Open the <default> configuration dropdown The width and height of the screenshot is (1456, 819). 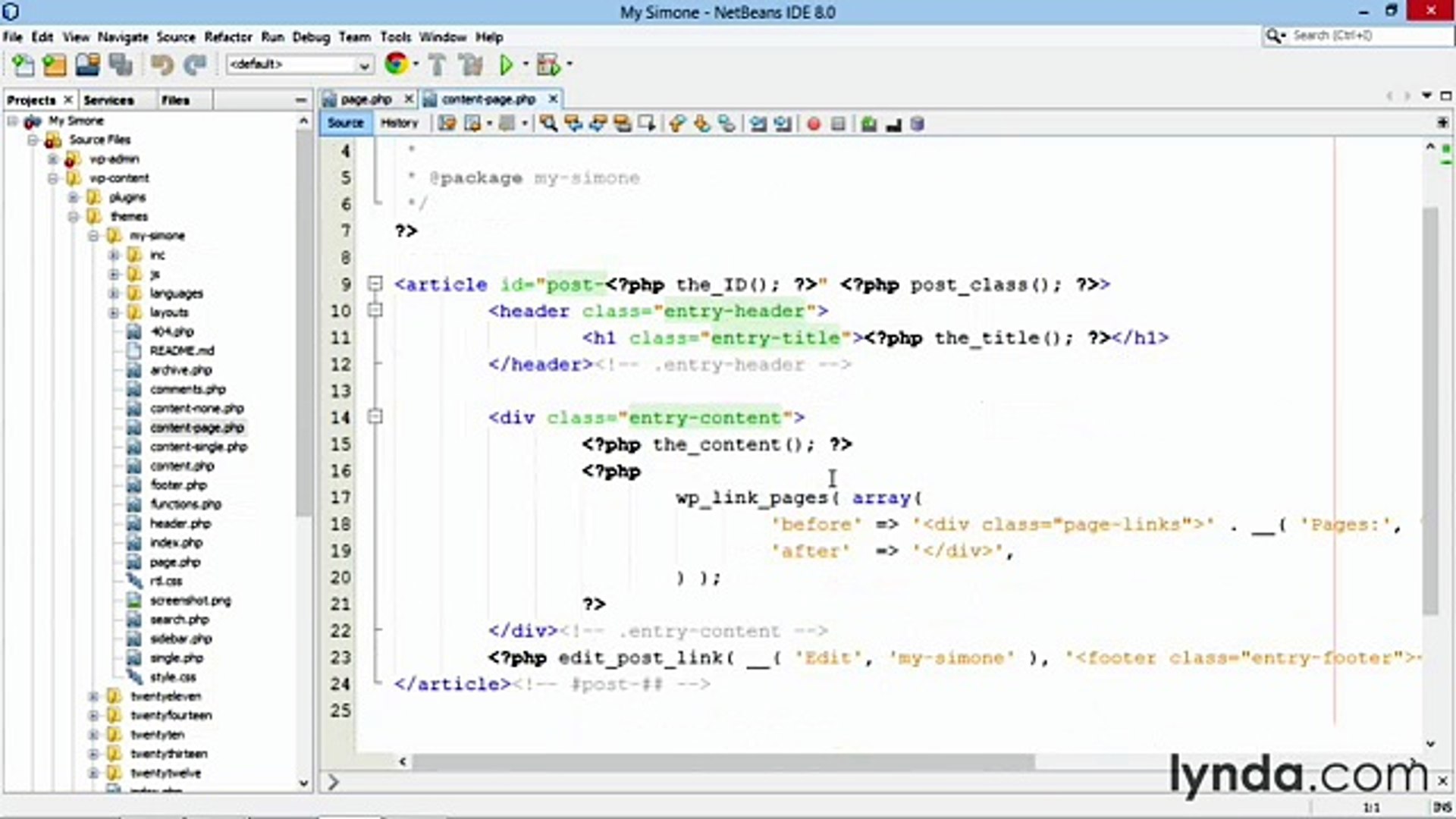click(x=364, y=65)
